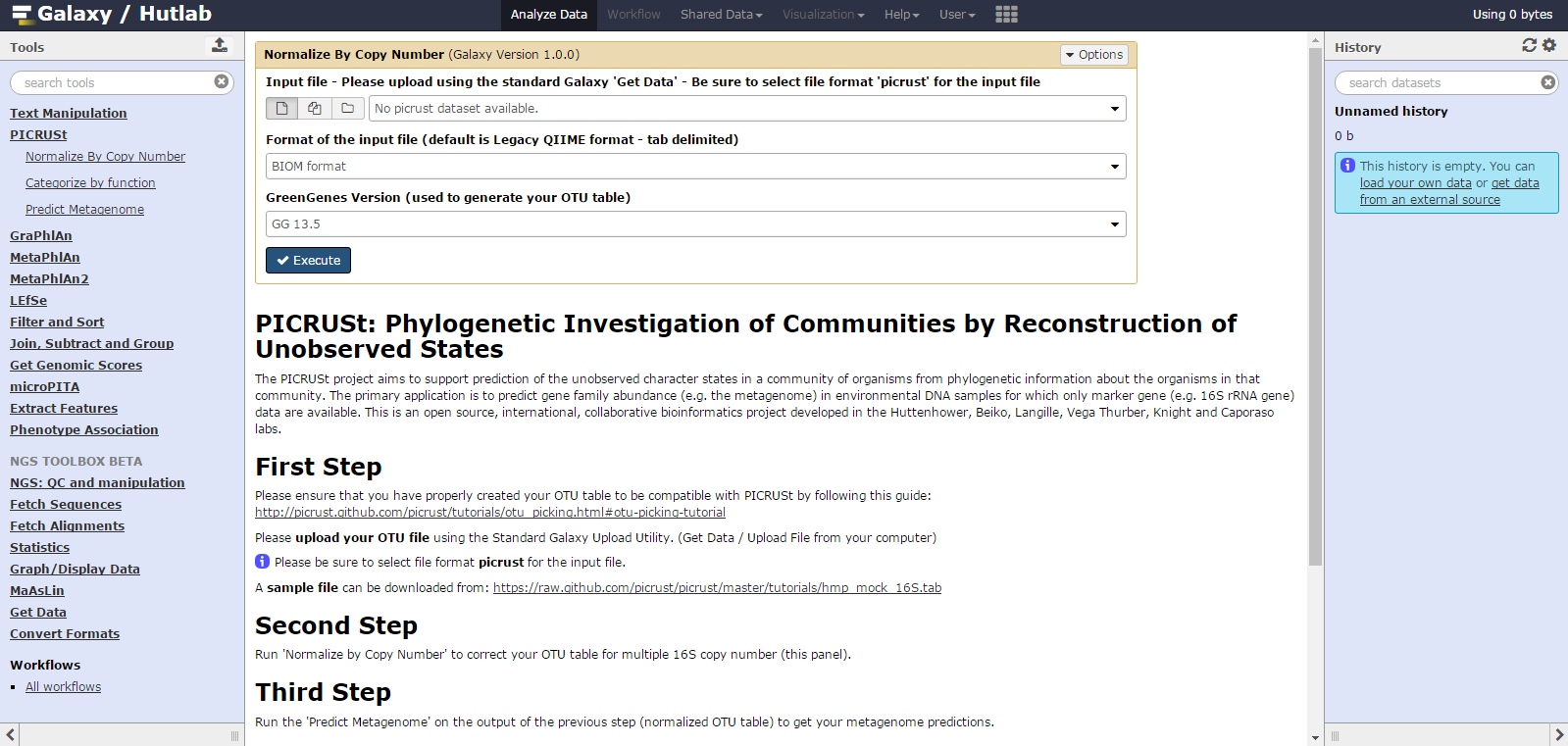Open history options gear menu
Screen dimensions: 1568x746
[1549, 45]
